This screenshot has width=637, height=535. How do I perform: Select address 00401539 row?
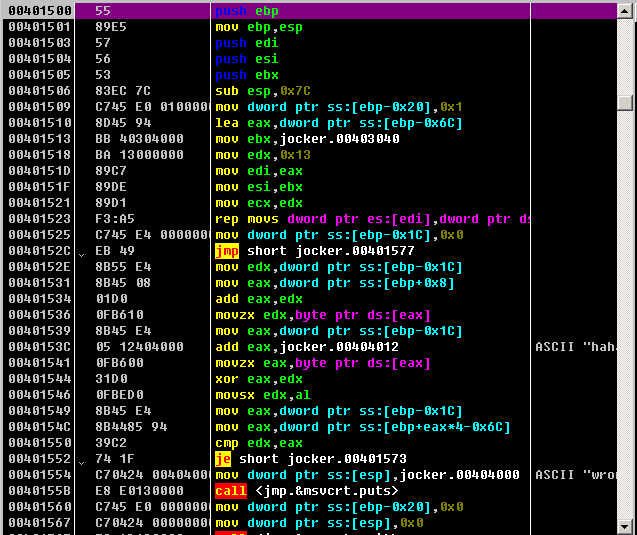pos(40,331)
